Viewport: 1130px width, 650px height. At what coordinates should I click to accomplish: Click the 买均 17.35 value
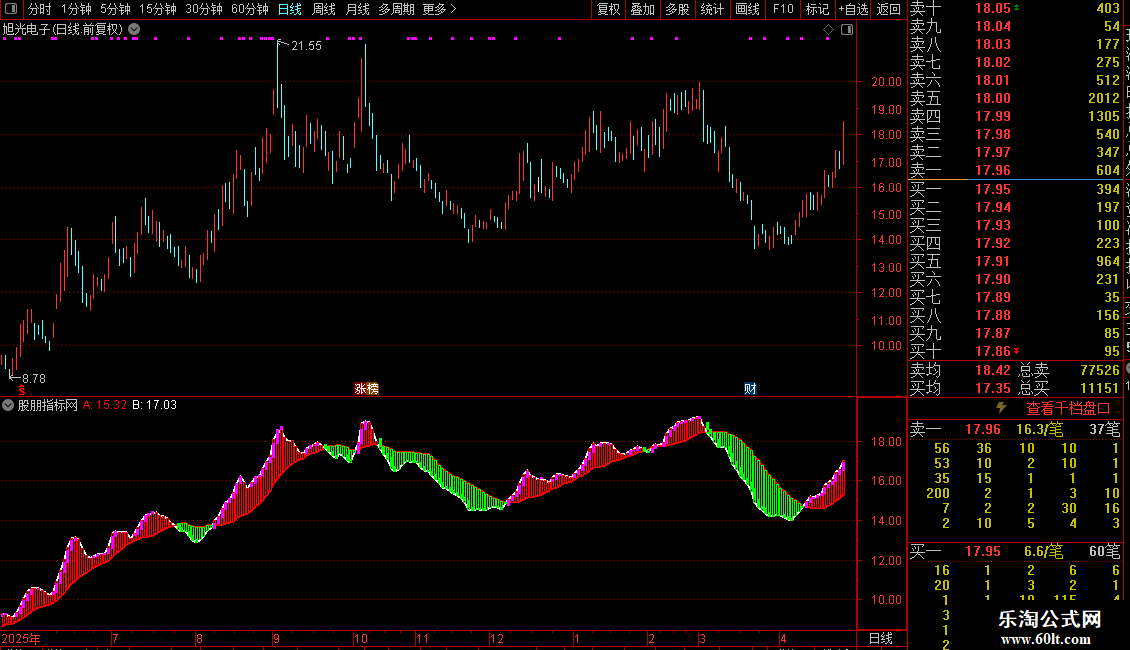click(992, 388)
